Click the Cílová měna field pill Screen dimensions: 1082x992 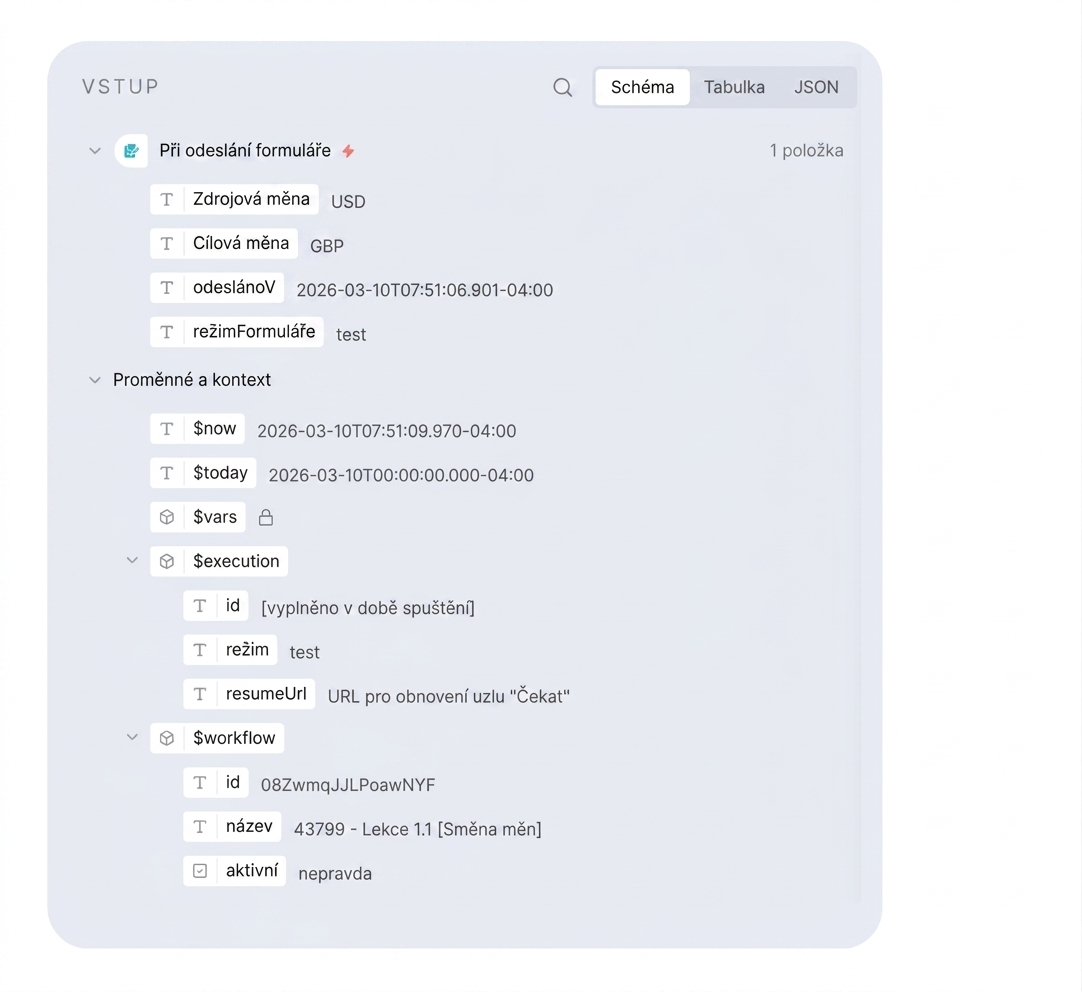[x=224, y=244]
